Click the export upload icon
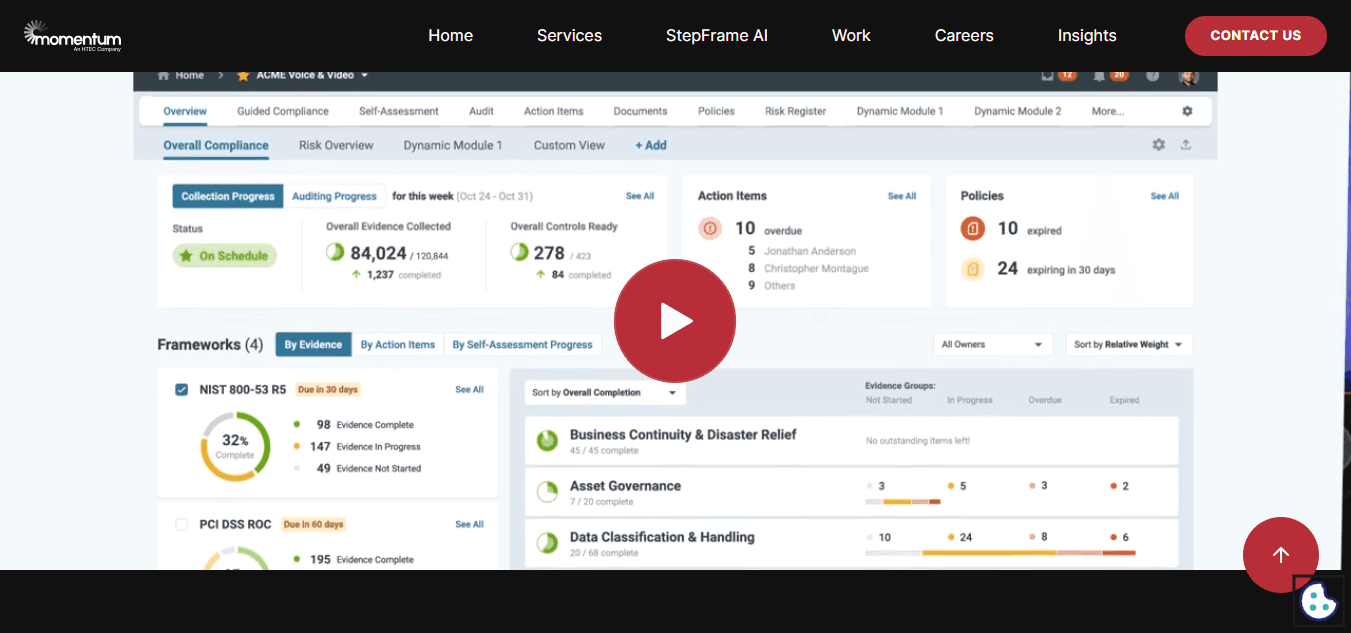This screenshot has height=633, width=1351. click(1186, 145)
